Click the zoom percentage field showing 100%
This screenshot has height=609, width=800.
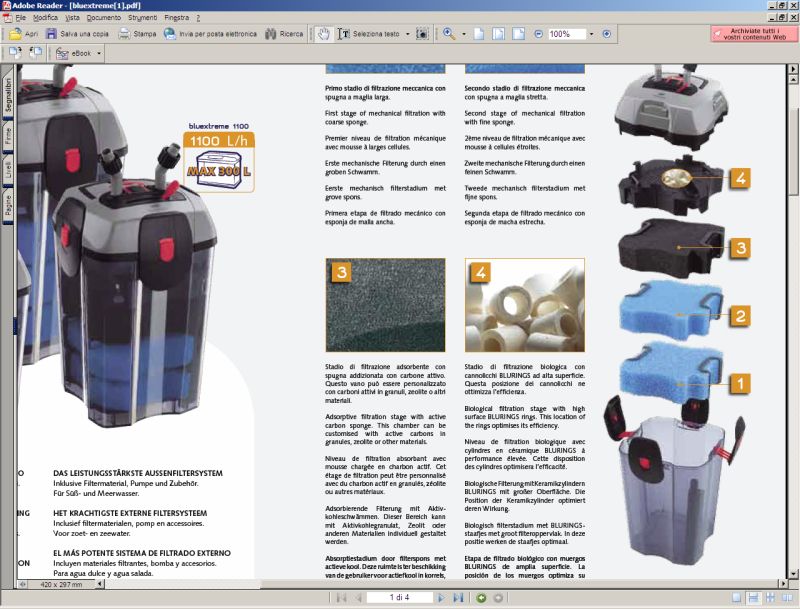(x=567, y=34)
